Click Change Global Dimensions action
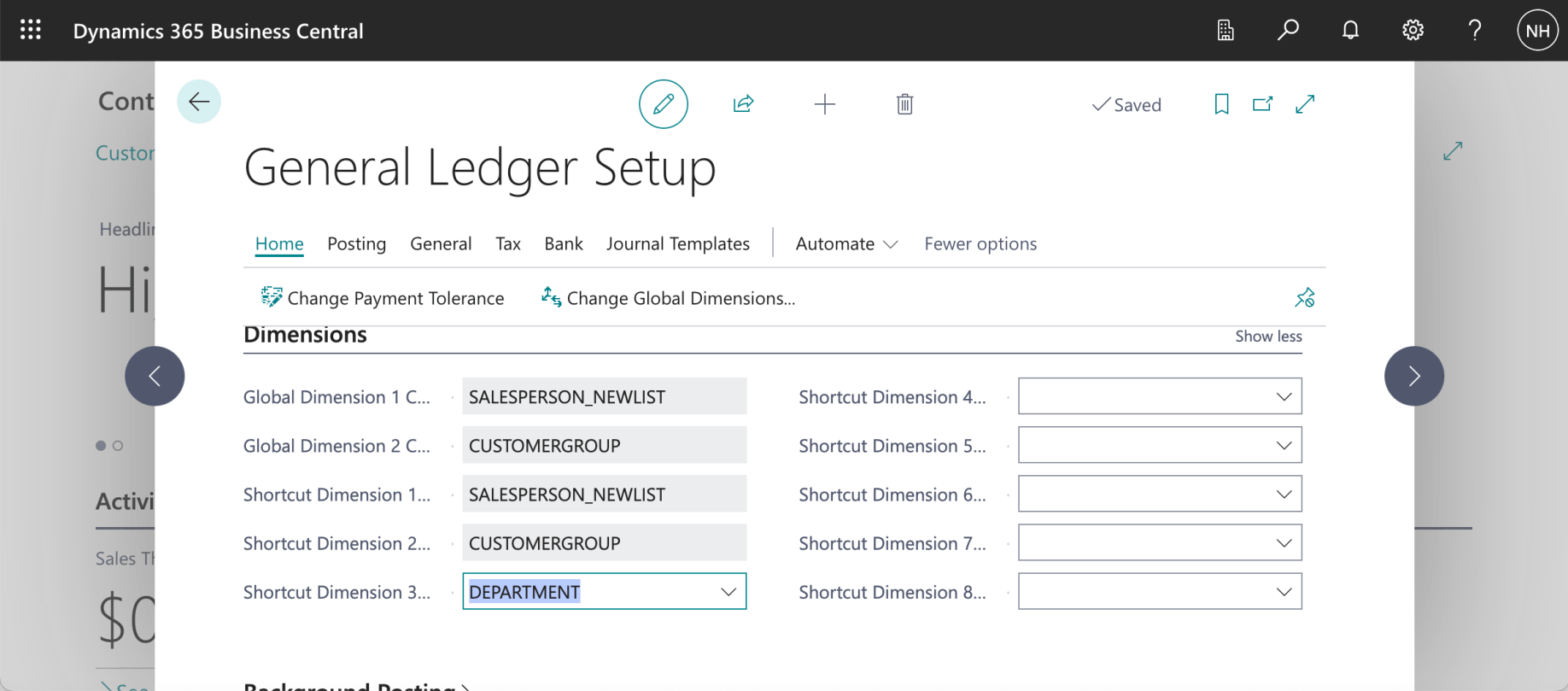1568x691 pixels. click(x=669, y=298)
